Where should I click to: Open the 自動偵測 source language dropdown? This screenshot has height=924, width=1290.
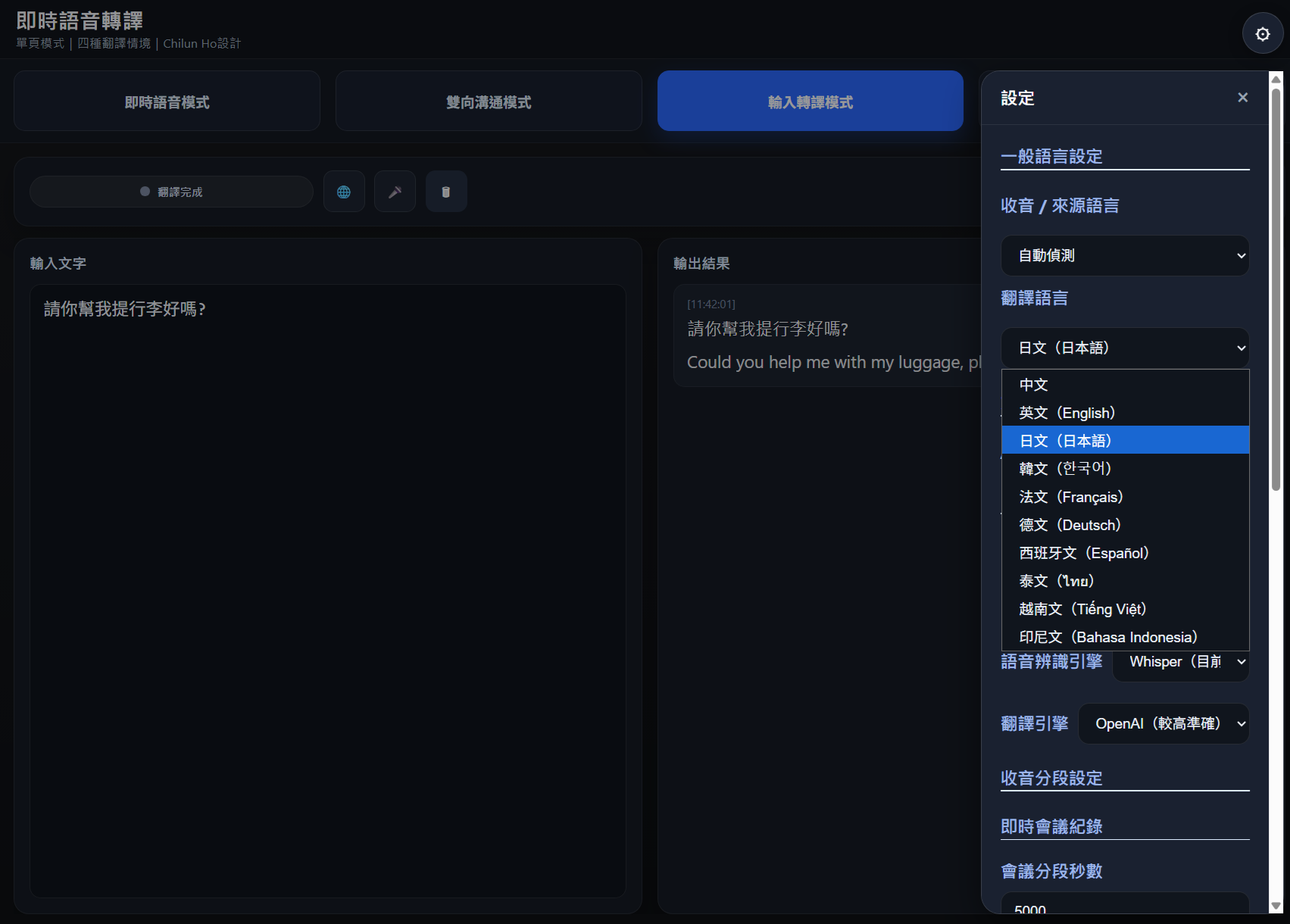pos(1125,255)
